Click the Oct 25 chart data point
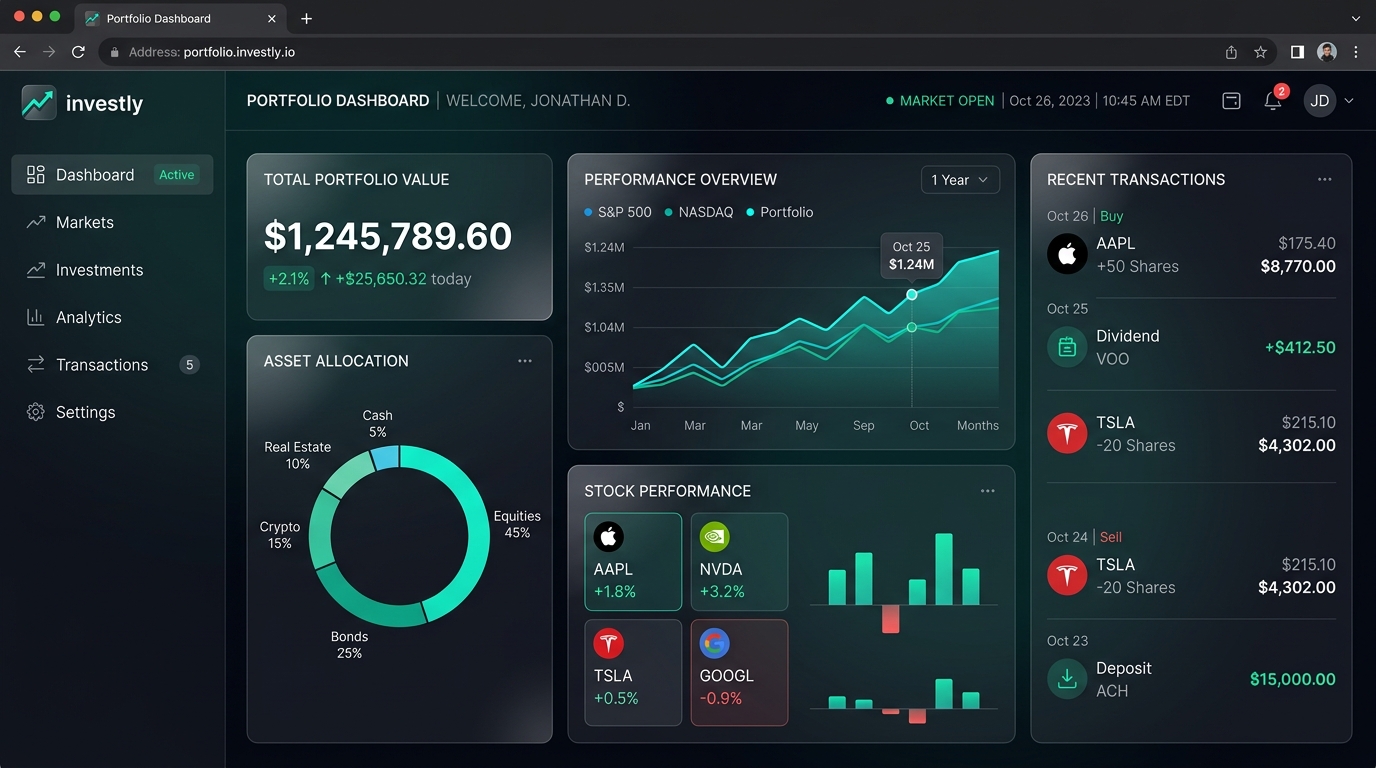The image size is (1376, 768). pyautogui.click(x=912, y=295)
